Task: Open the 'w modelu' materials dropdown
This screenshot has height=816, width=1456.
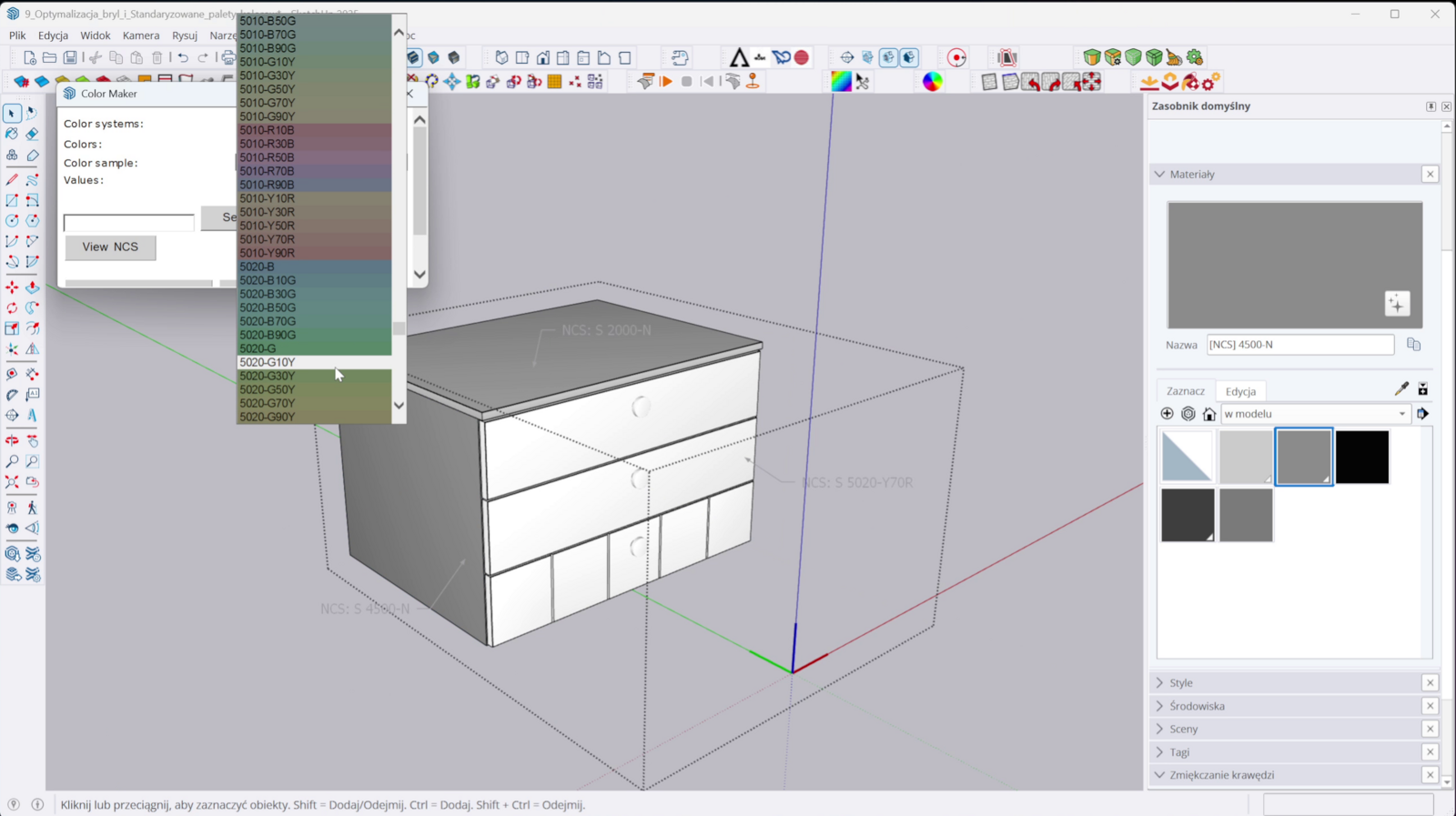Action: [1315, 414]
